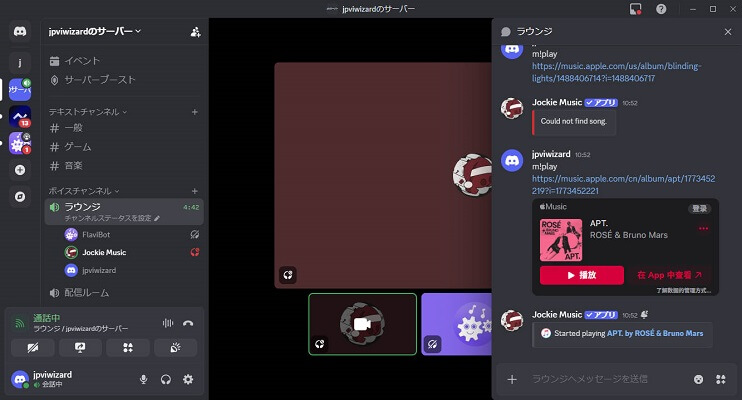Create channel in ボイスチャンネル category
This screenshot has width=742, height=400.
194,191
